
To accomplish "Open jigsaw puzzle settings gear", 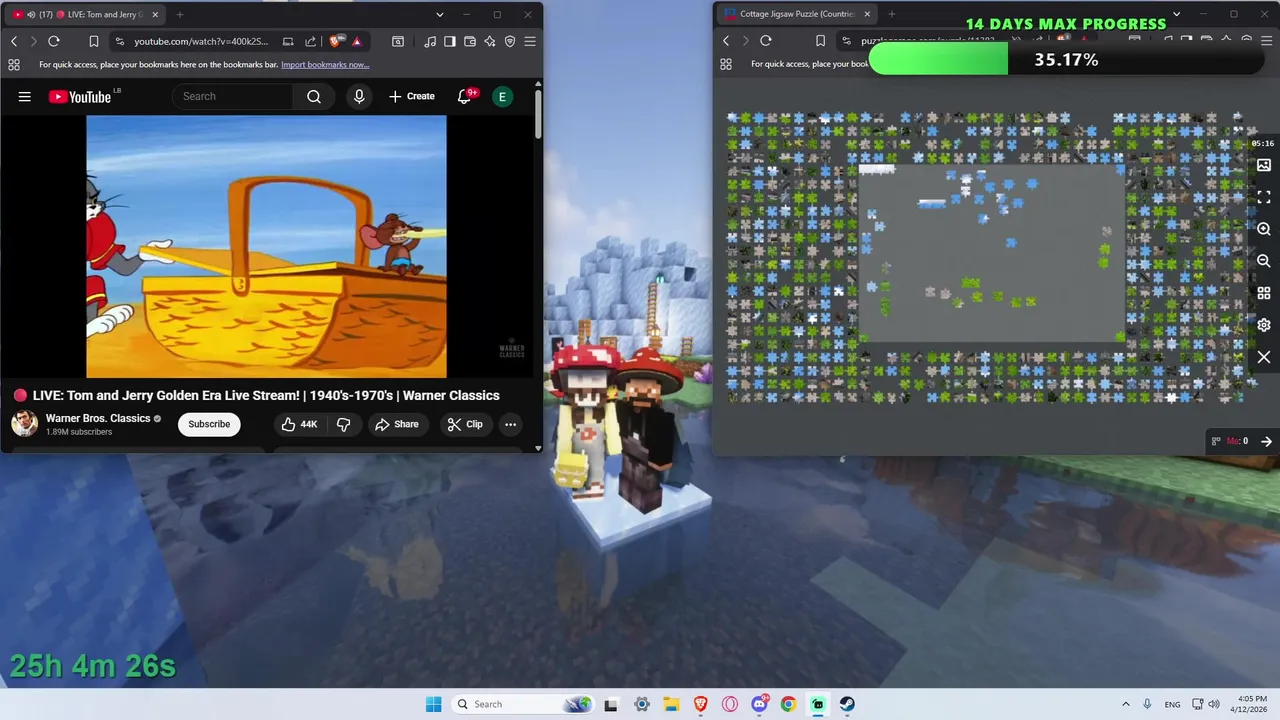I will point(1264,325).
